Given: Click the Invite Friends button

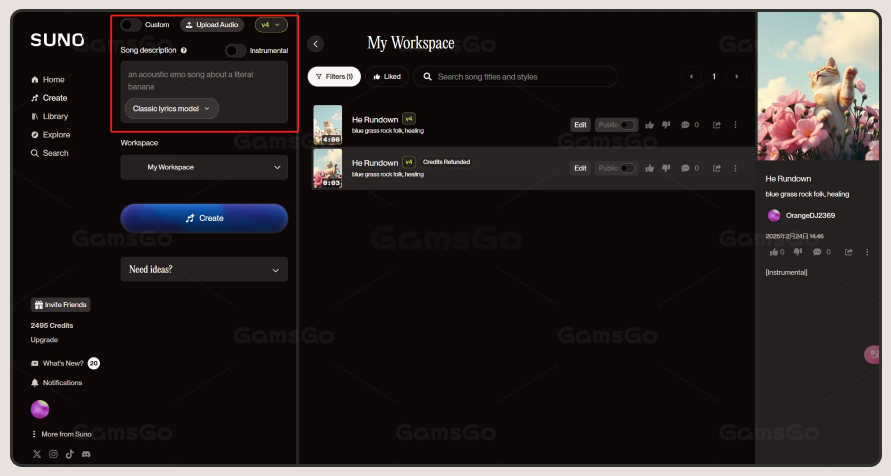Looking at the screenshot, I should coord(60,304).
